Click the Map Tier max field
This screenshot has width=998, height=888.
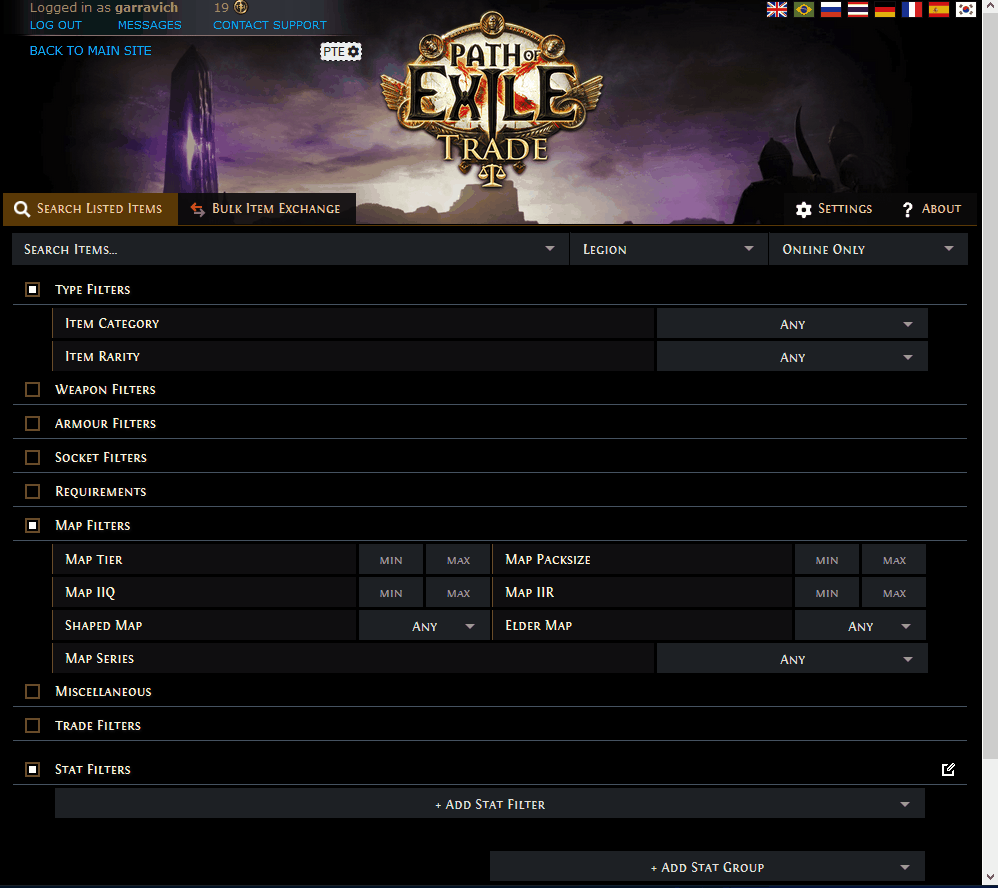click(458, 560)
